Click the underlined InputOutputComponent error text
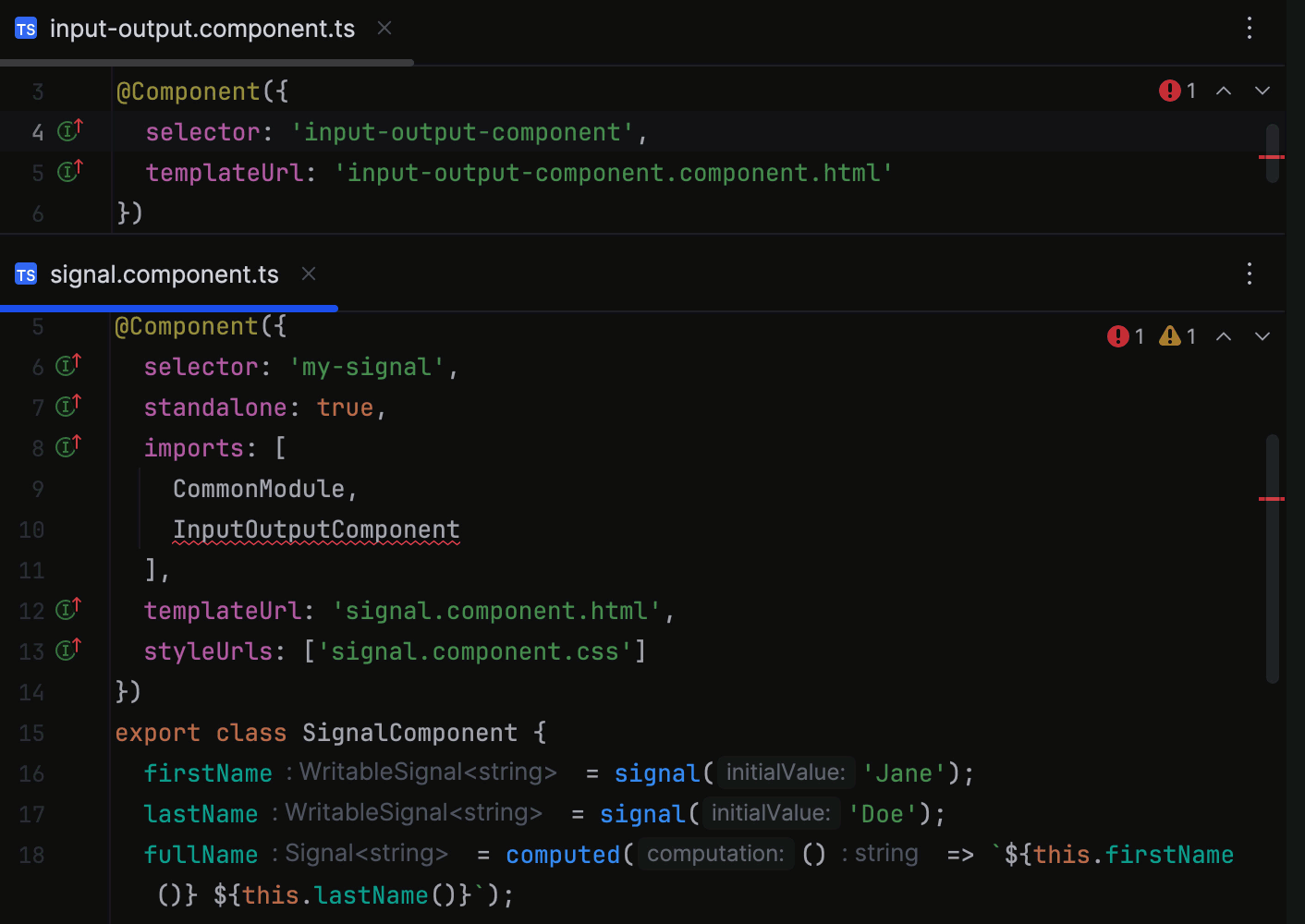Viewport: 1305px width, 924px height. (315, 529)
